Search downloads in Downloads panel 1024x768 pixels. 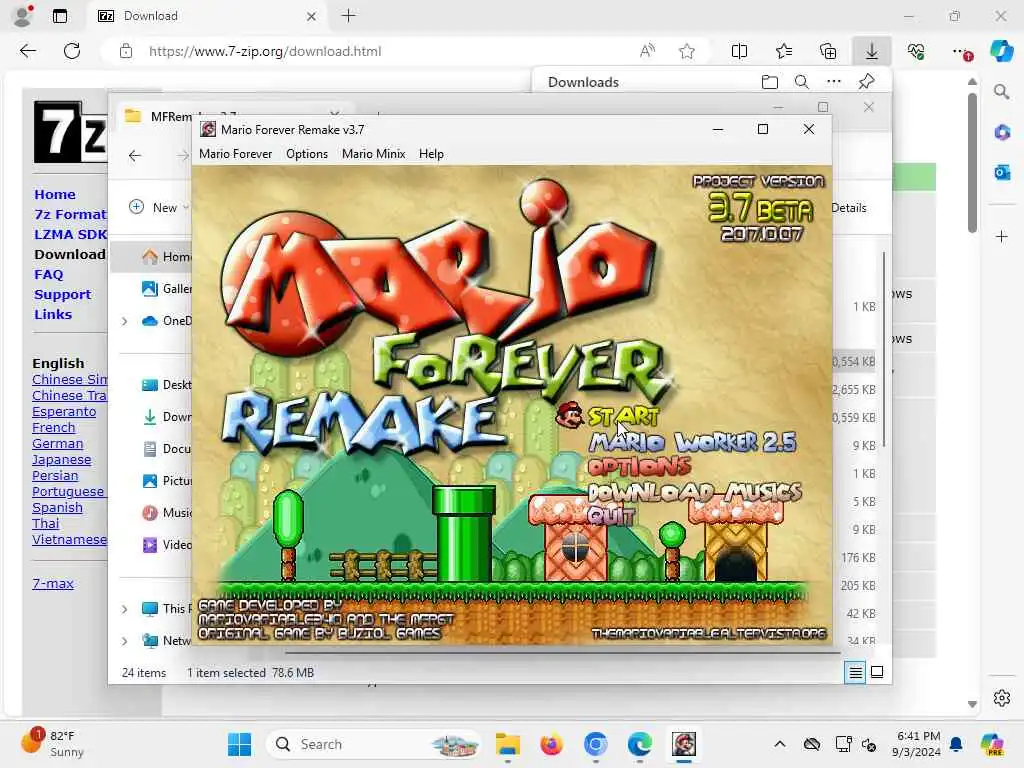[802, 82]
